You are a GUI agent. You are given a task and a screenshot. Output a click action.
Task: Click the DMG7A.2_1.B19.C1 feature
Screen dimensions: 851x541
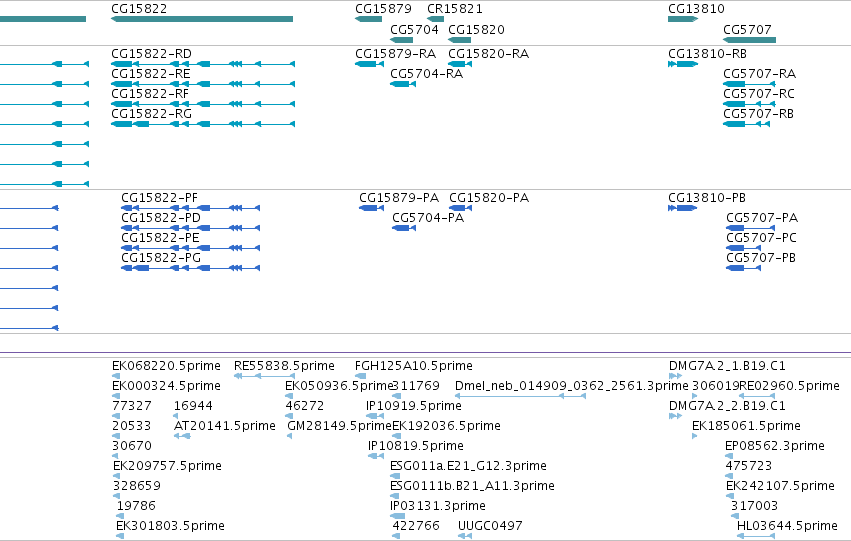pos(675,376)
